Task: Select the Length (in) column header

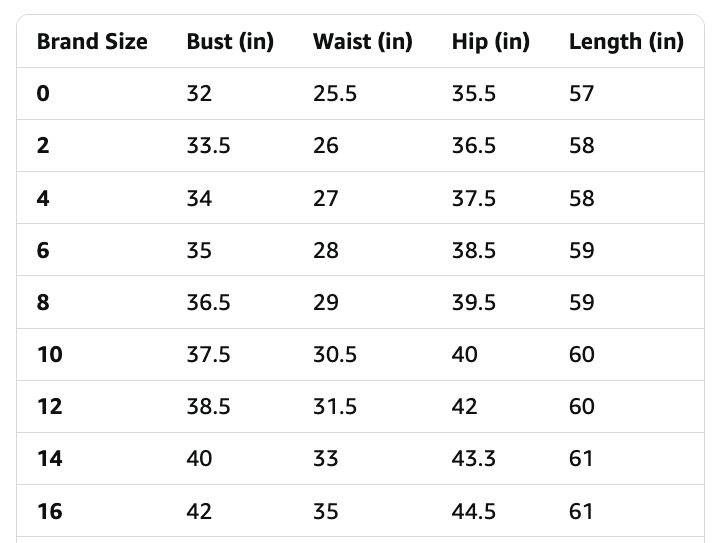Action: coord(626,41)
